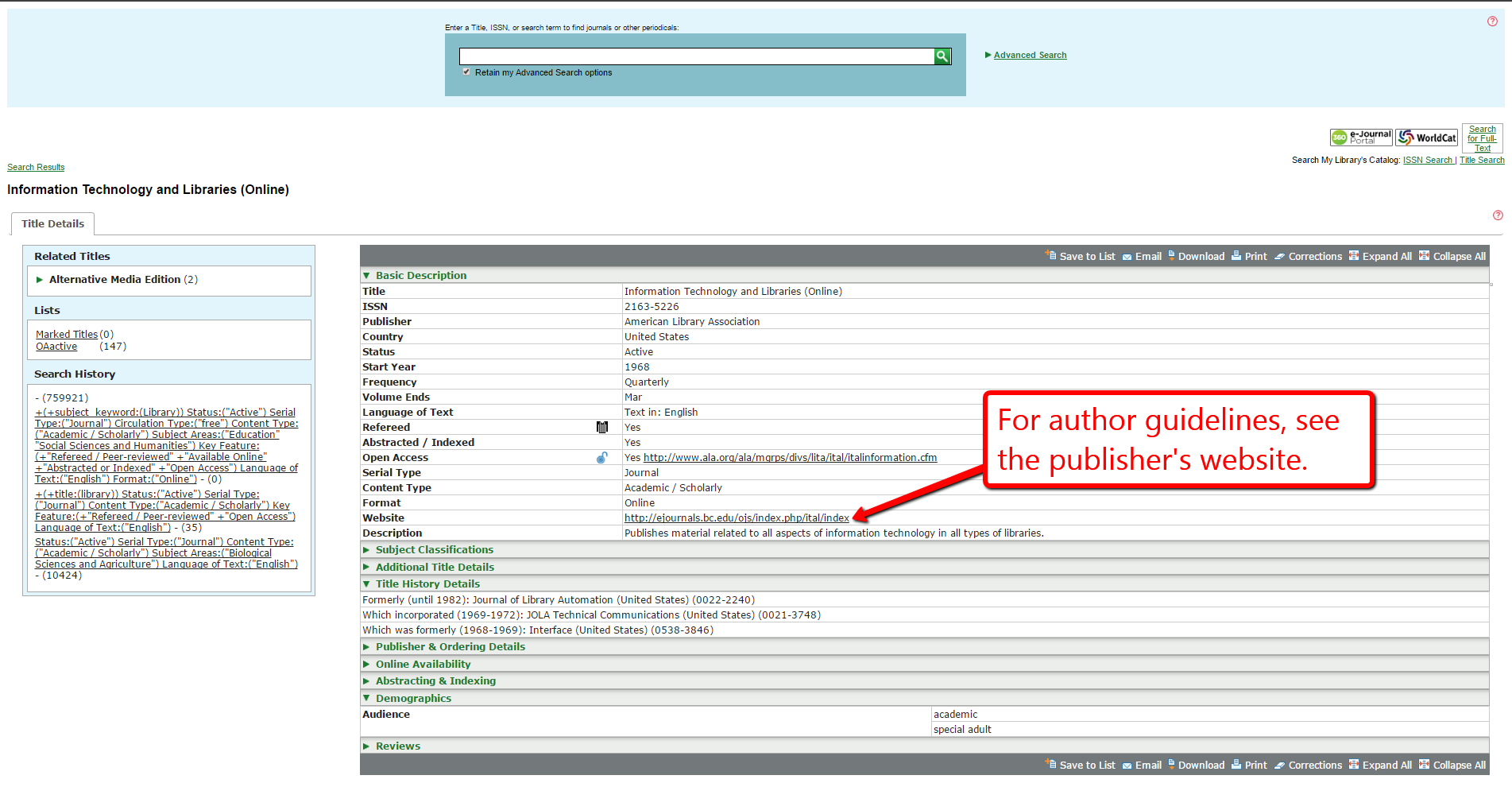This screenshot has height=787, width=1512.
Task: Click the publisher American Library Association
Action: 692,322
